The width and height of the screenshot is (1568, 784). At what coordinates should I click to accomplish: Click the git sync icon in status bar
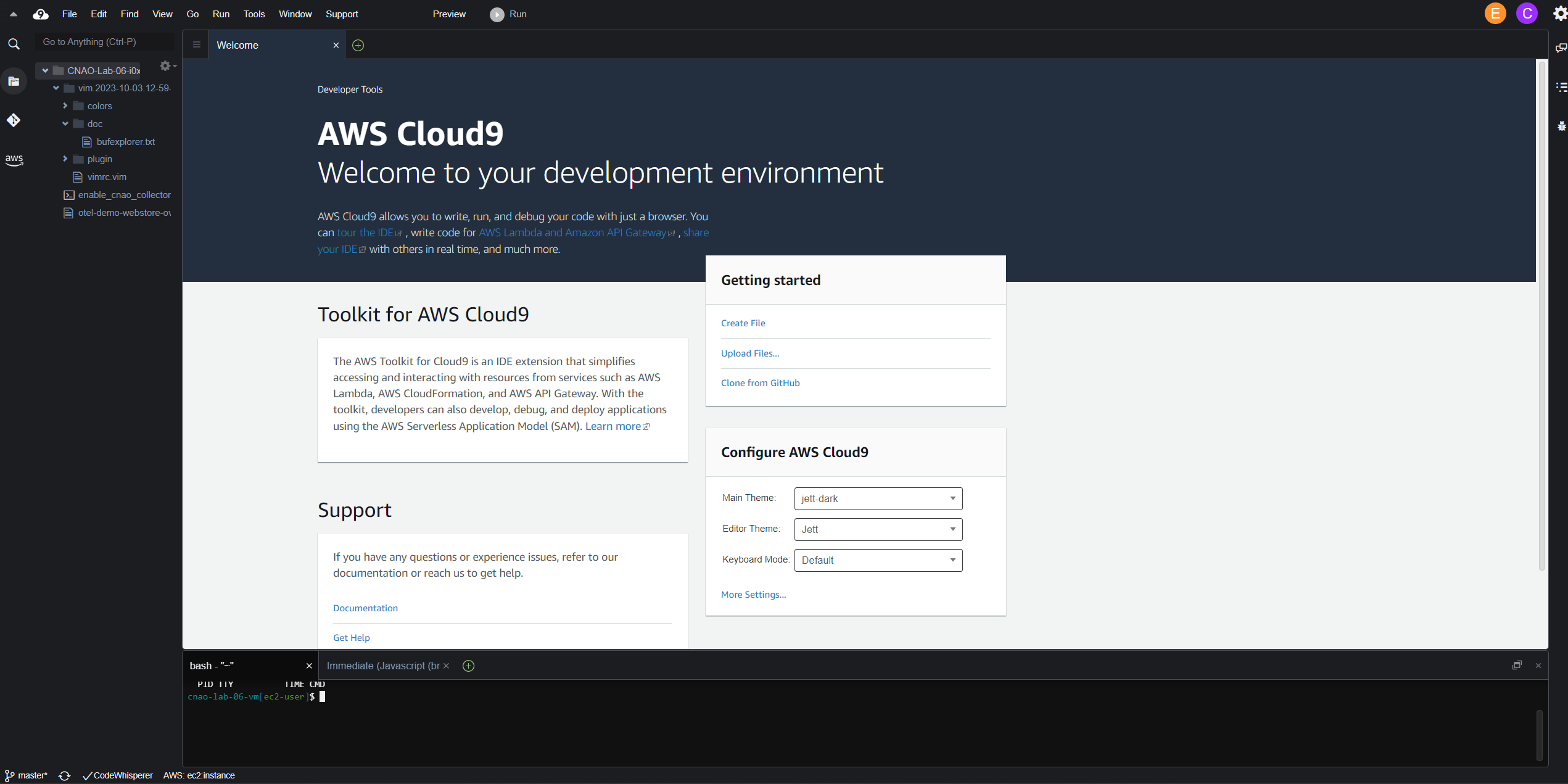(x=64, y=775)
